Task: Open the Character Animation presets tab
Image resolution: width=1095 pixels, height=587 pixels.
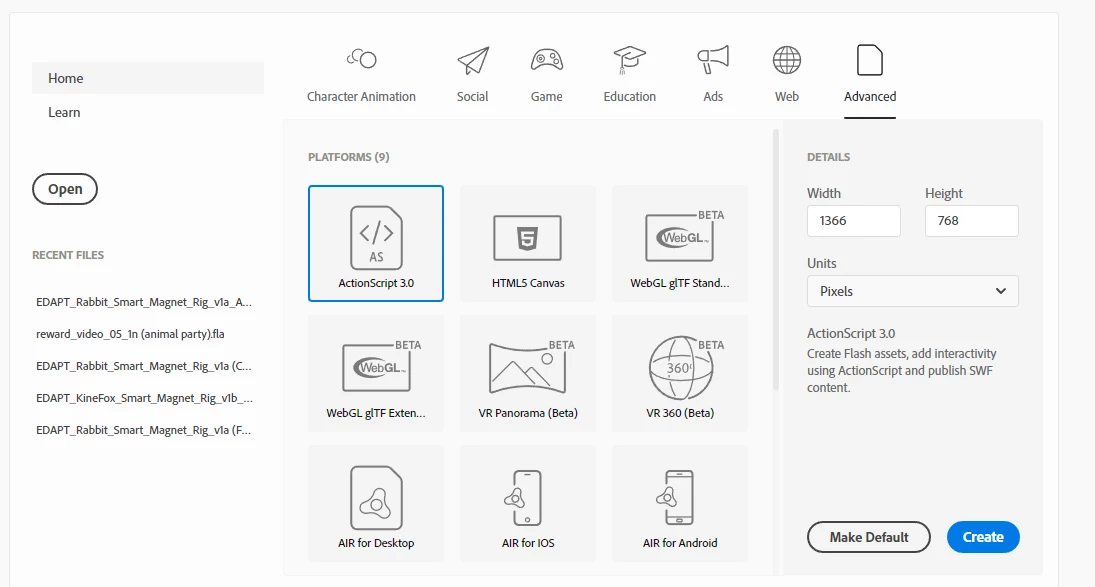Action: pyautogui.click(x=361, y=75)
